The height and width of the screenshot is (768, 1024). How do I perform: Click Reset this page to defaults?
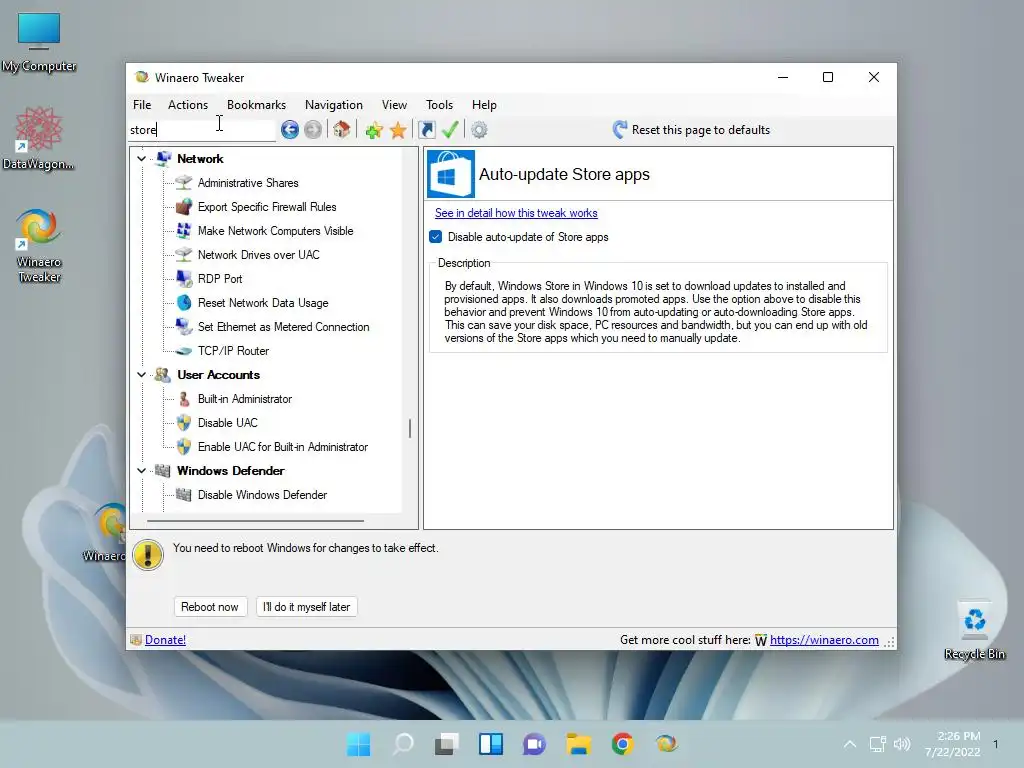tap(692, 130)
